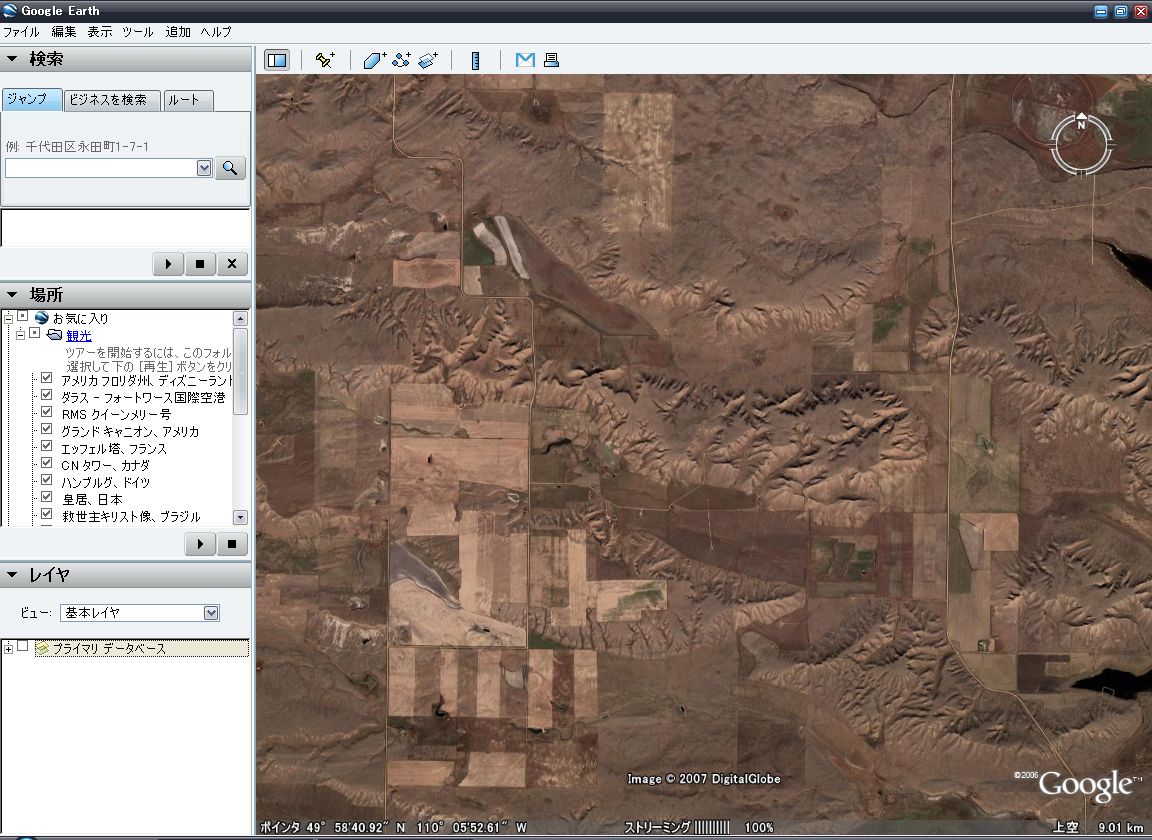Screen dimensions: 1152x840
Task: Click the 観光 folder icon
Action: 54,334
